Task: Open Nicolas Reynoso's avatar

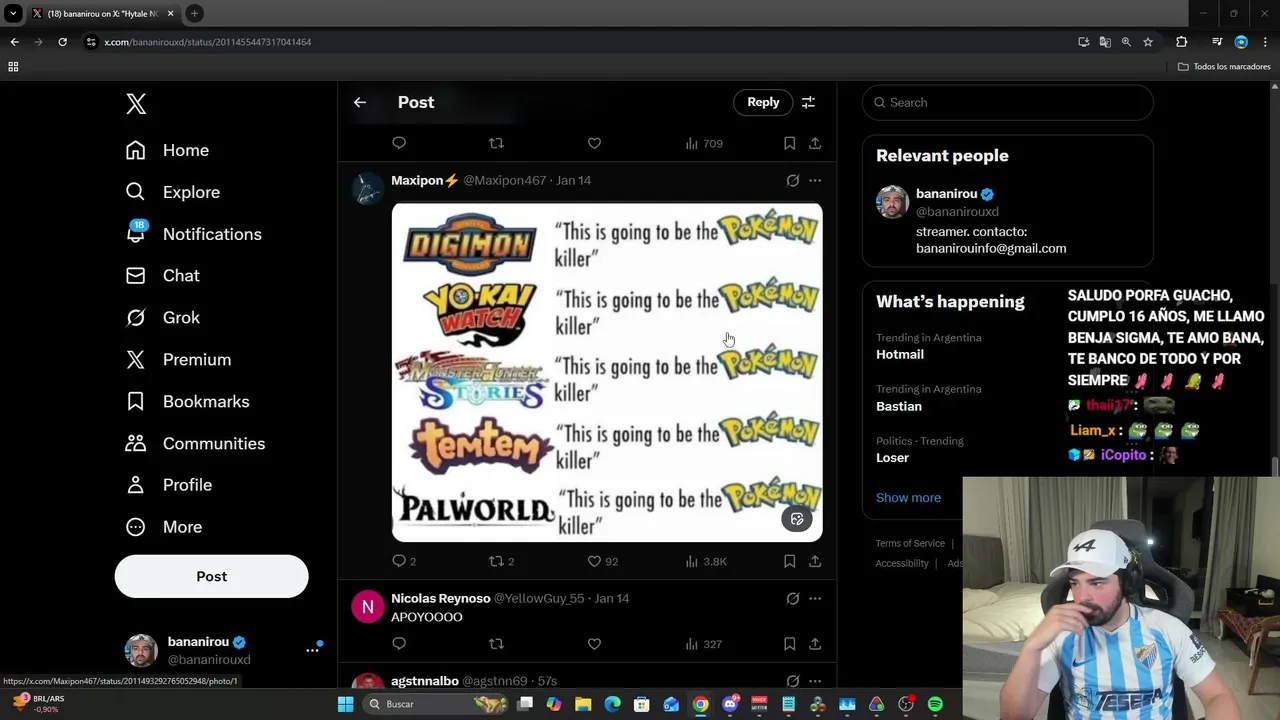Action: pyautogui.click(x=368, y=606)
